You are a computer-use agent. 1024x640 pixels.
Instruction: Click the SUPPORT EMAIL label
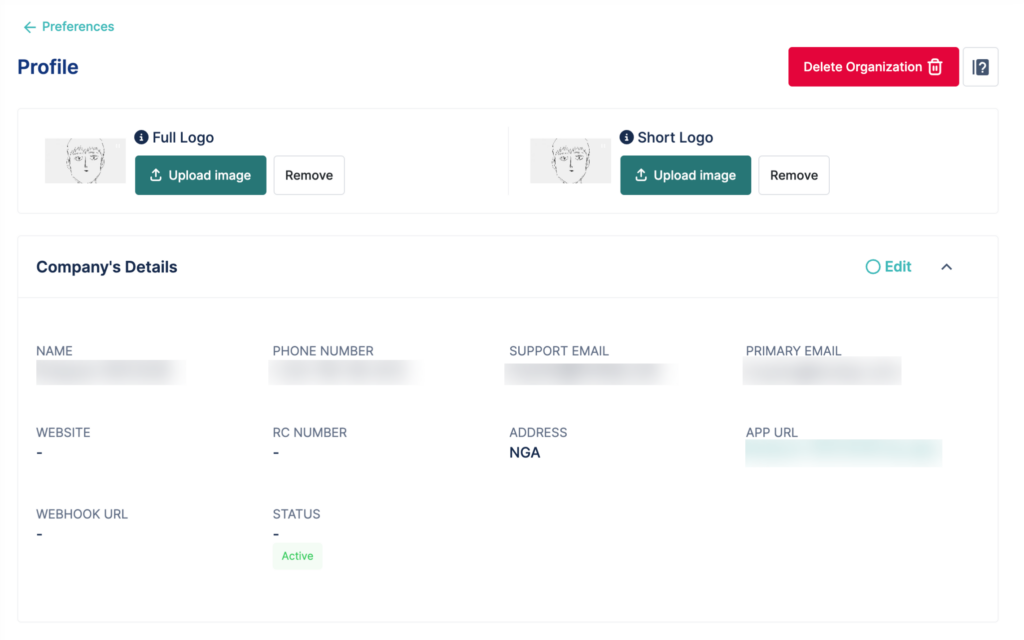click(x=559, y=351)
